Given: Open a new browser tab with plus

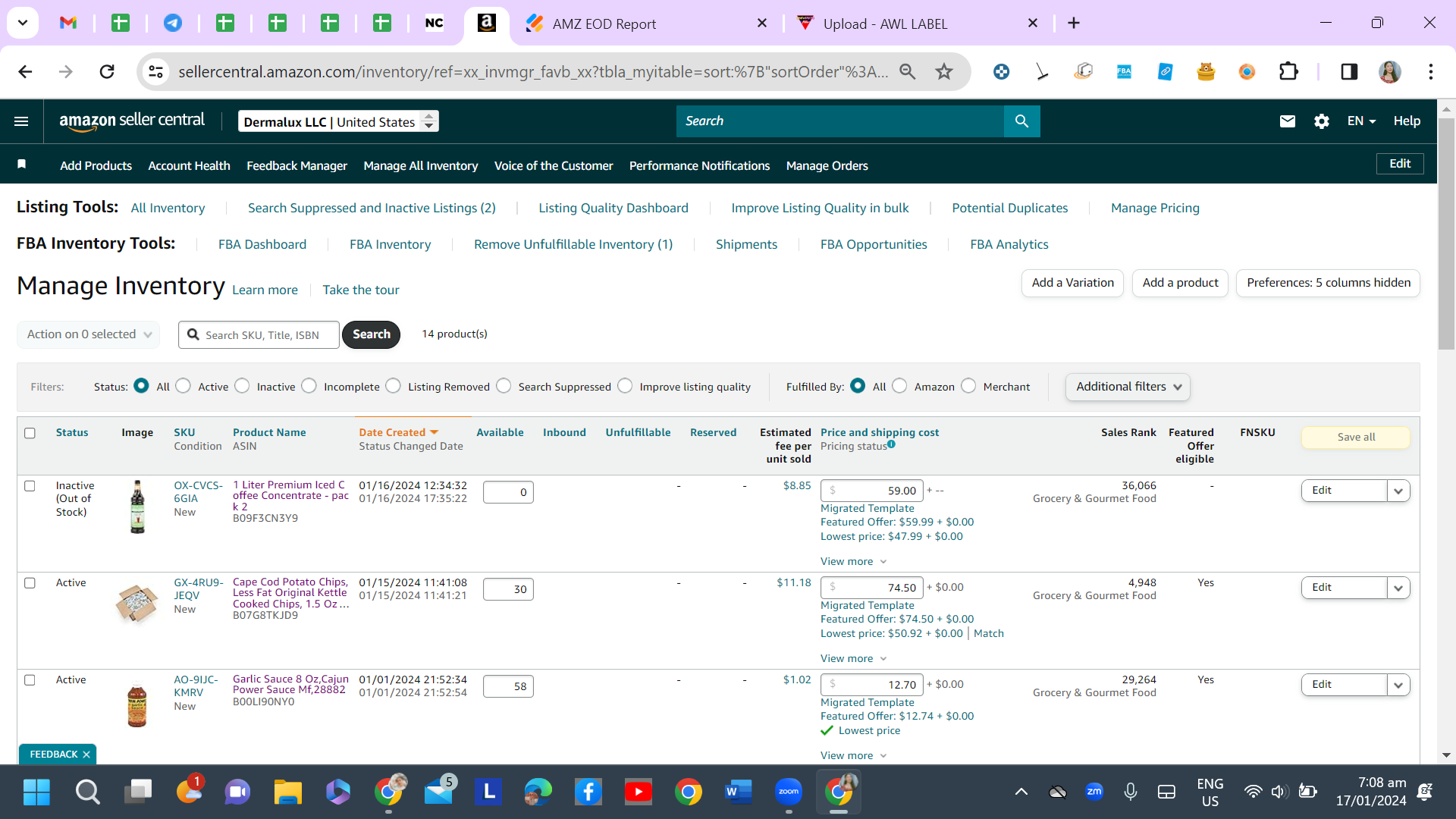Looking at the screenshot, I should 1074,23.
